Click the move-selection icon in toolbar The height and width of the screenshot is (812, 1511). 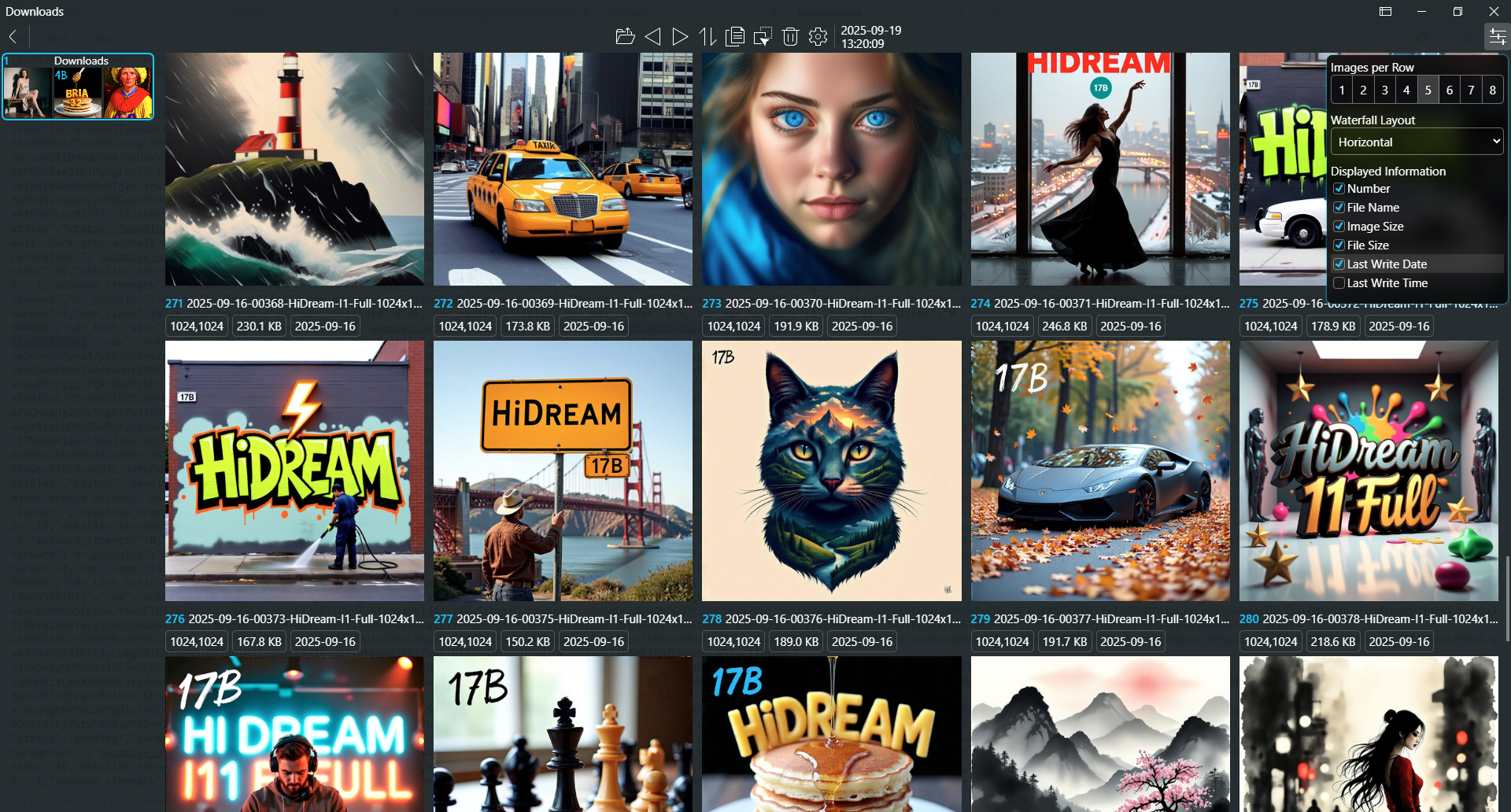tap(763, 36)
